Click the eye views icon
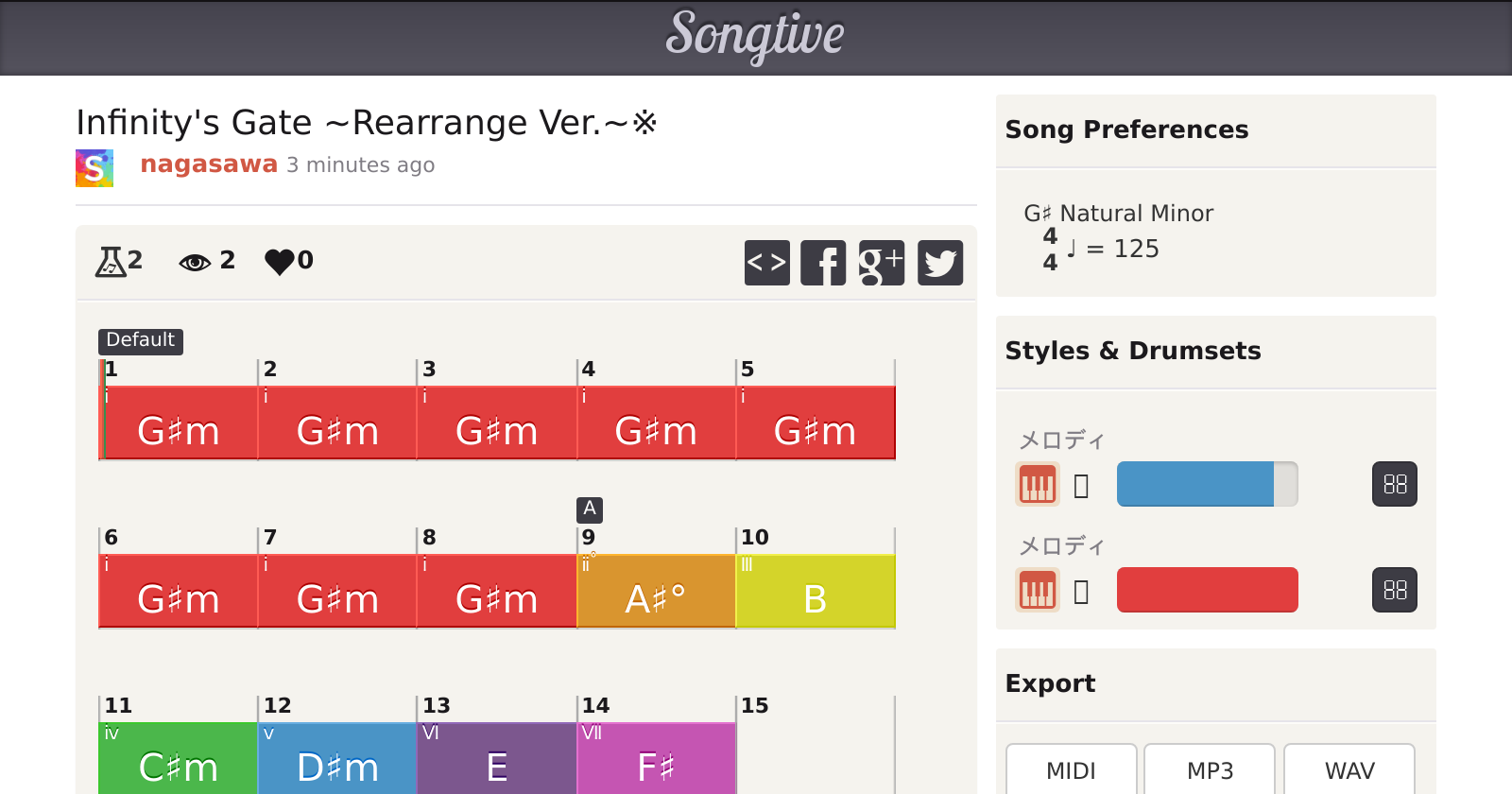Image resolution: width=1512 pixels, height=794 pixels. click(x=195, y=262)
